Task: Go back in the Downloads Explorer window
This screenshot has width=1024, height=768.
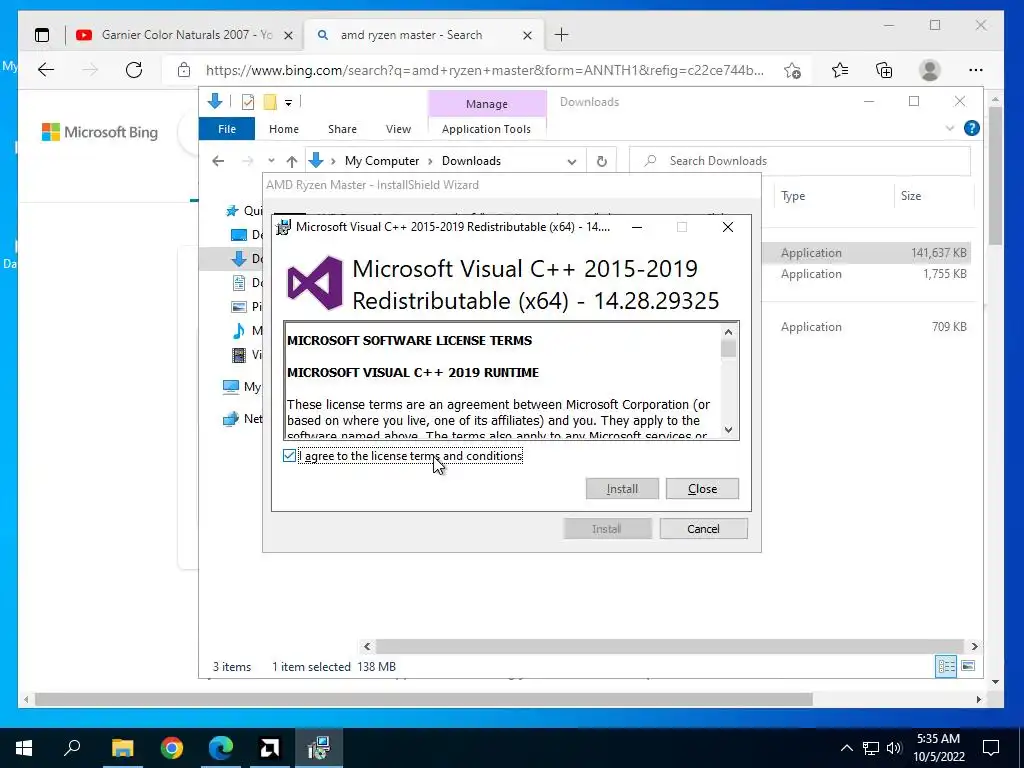Action: tap(218, 161)
